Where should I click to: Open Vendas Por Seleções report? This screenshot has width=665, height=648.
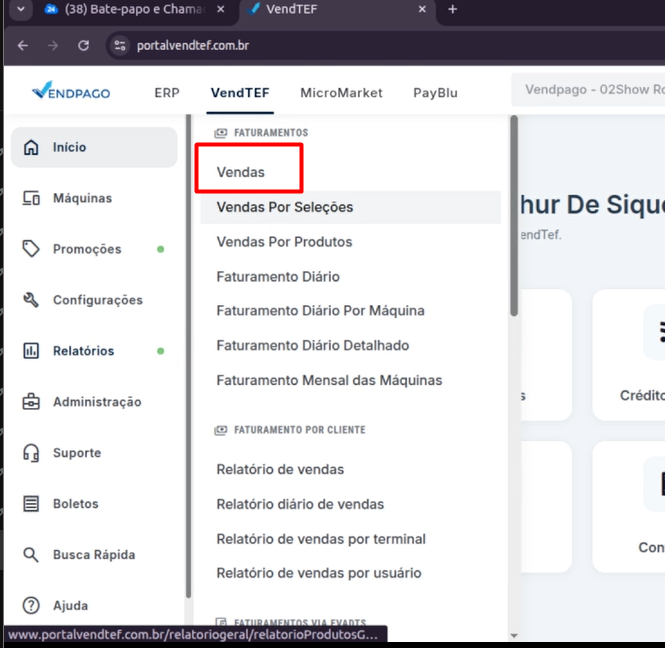(350, 207)
